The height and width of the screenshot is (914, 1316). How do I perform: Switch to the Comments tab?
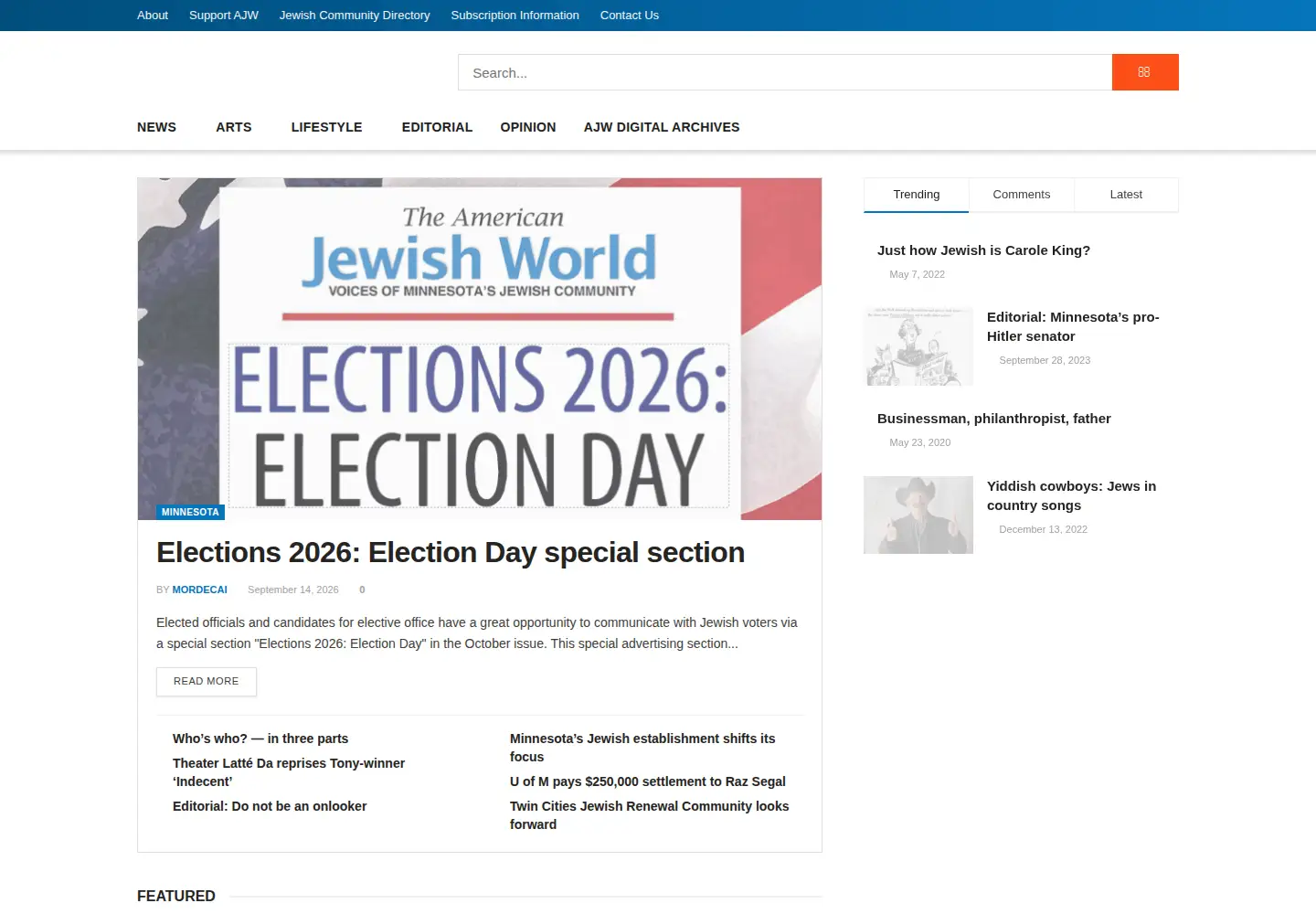tap(1022, 195)
